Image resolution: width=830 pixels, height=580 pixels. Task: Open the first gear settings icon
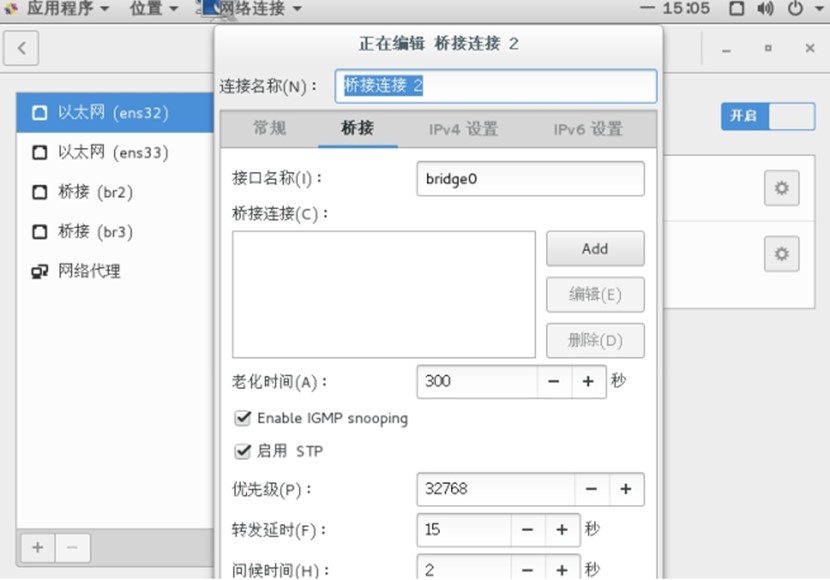click(781, 188)
